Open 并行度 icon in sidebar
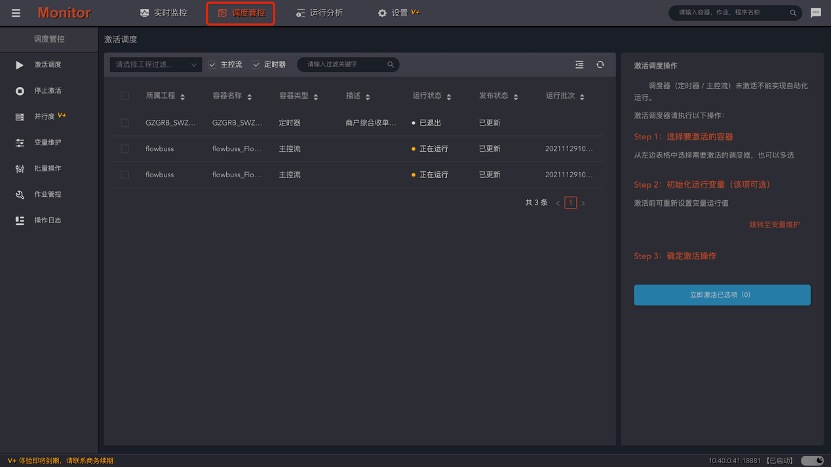 coord(20,117)
